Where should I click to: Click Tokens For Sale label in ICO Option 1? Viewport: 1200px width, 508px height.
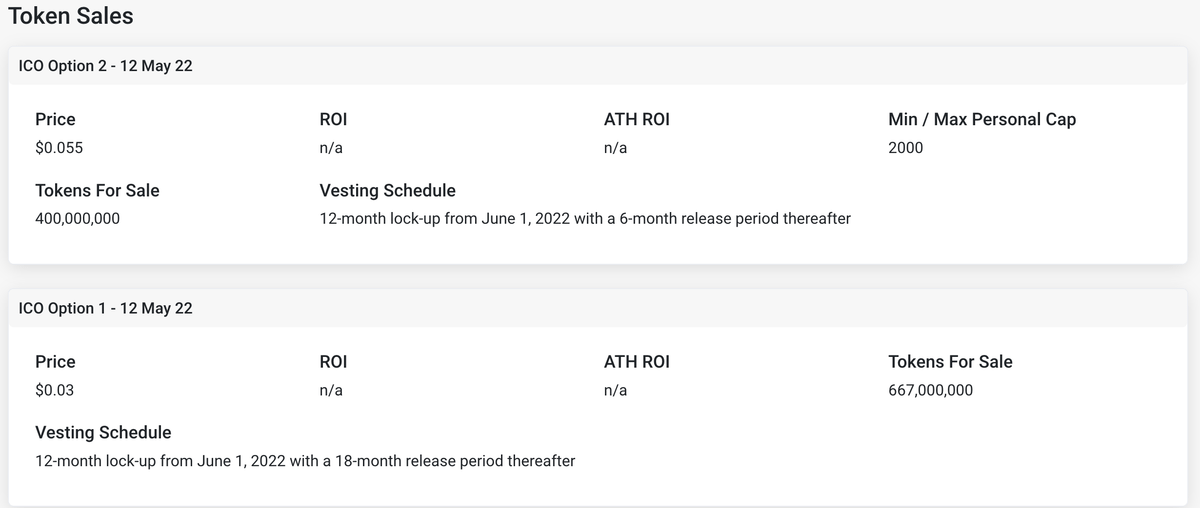coord(950,361)
